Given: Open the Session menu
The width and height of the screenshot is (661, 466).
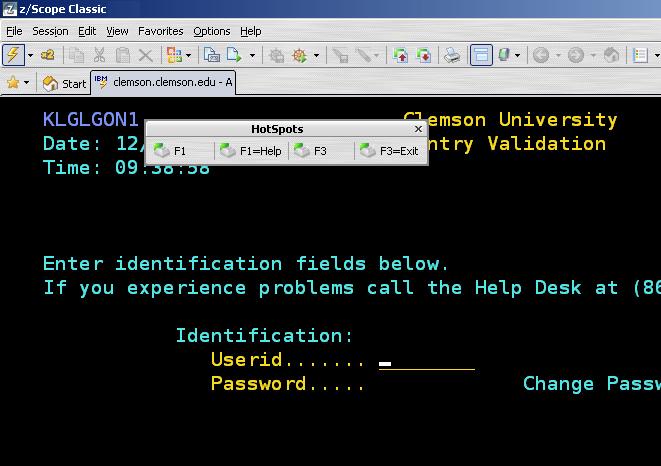Looking at the screenshot, I should click(x=50, y=31).
